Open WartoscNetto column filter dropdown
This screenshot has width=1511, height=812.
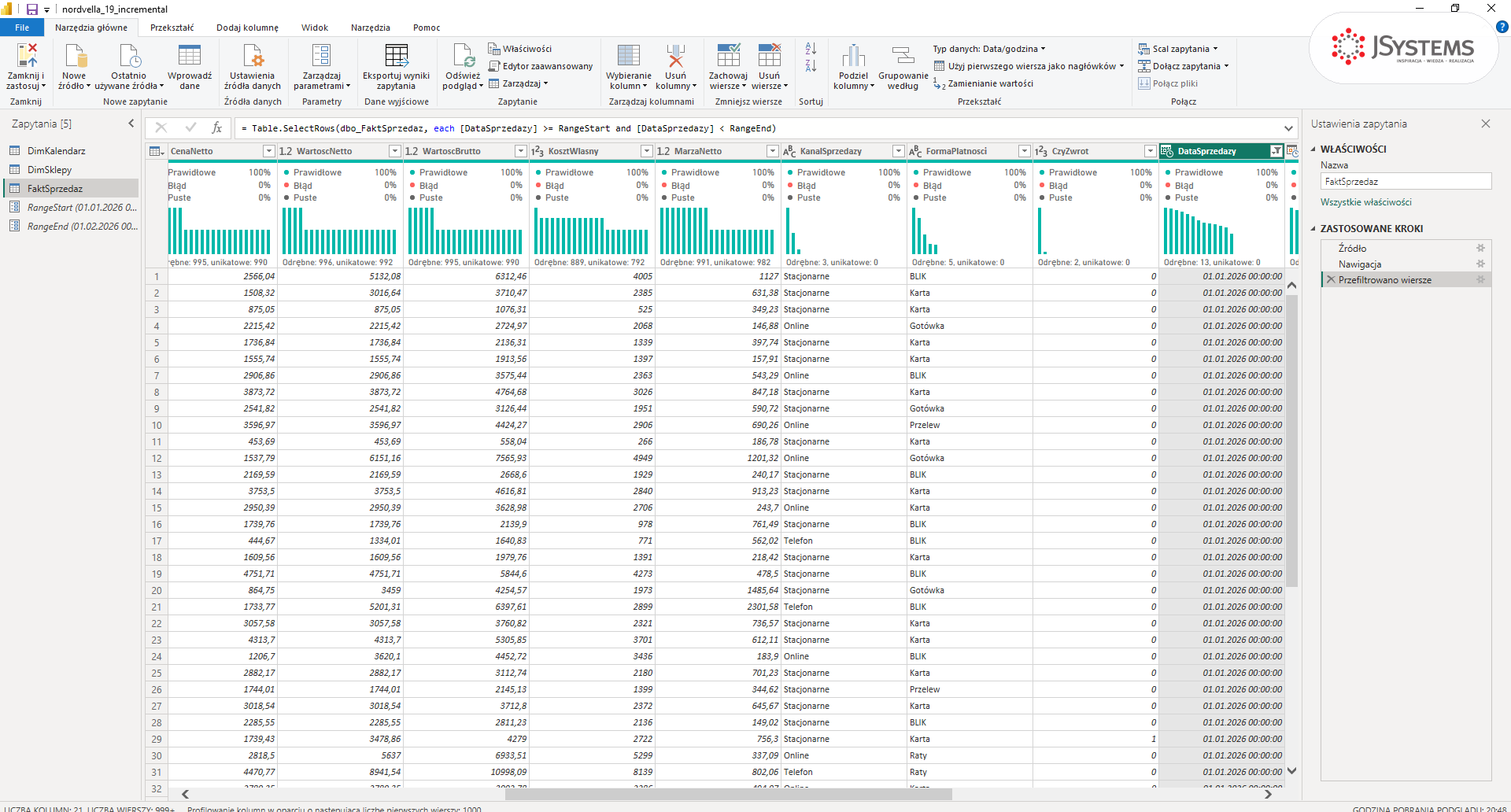click(395, 151)
